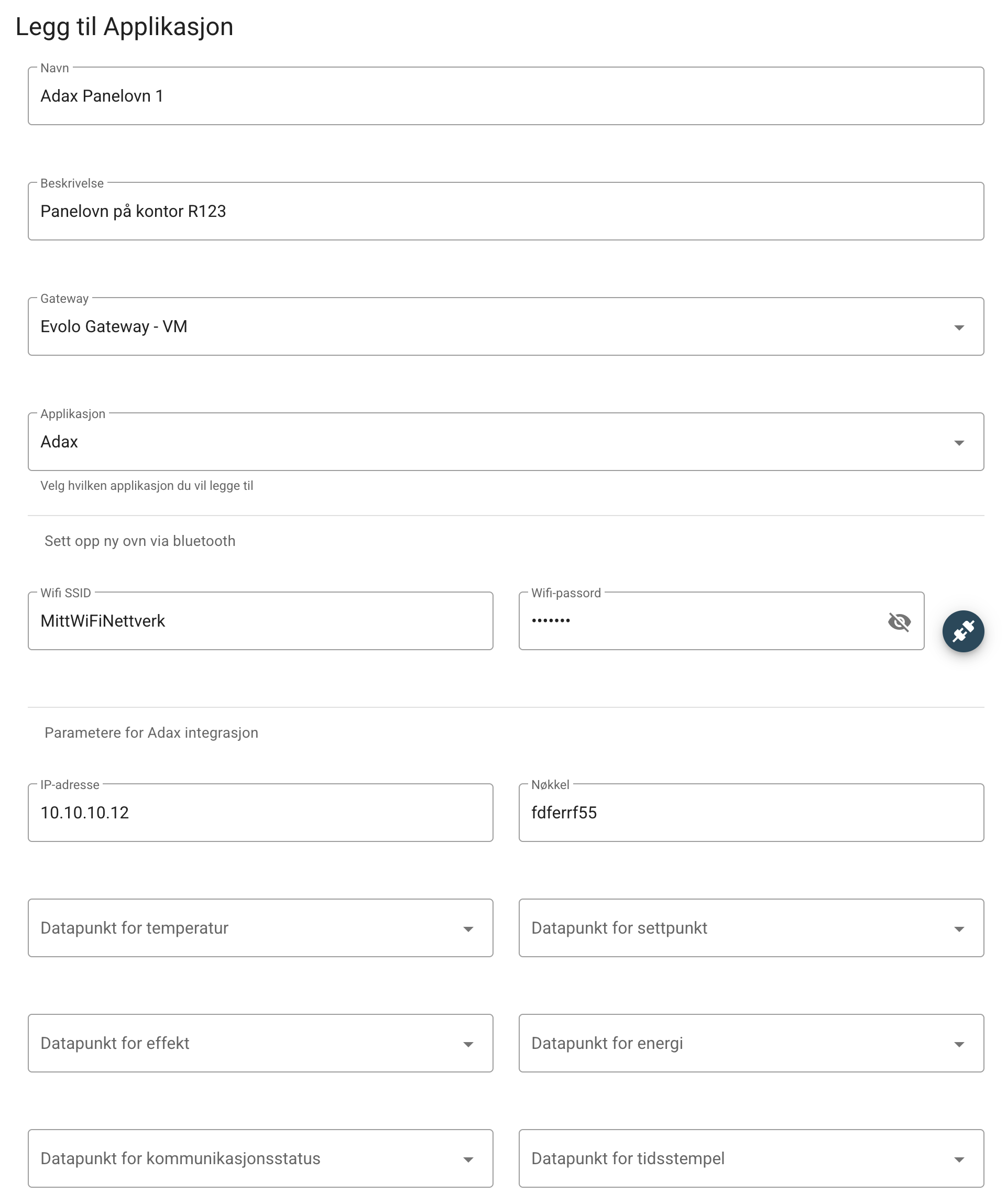Open Datapunkt for settpunkt dropdown
Image resolution: width=1007 pixels, height=1204 pixels.
pyautogui.click(x=751, y=928)
